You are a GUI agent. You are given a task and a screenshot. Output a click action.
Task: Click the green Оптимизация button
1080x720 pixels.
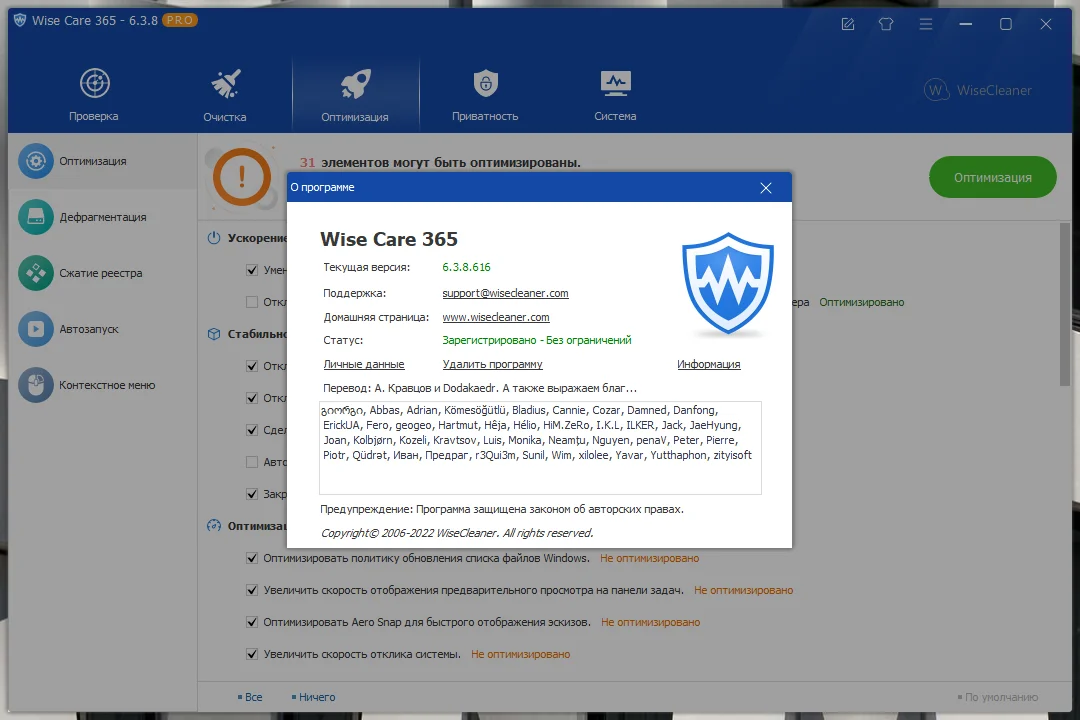click(x=993, y=177)
